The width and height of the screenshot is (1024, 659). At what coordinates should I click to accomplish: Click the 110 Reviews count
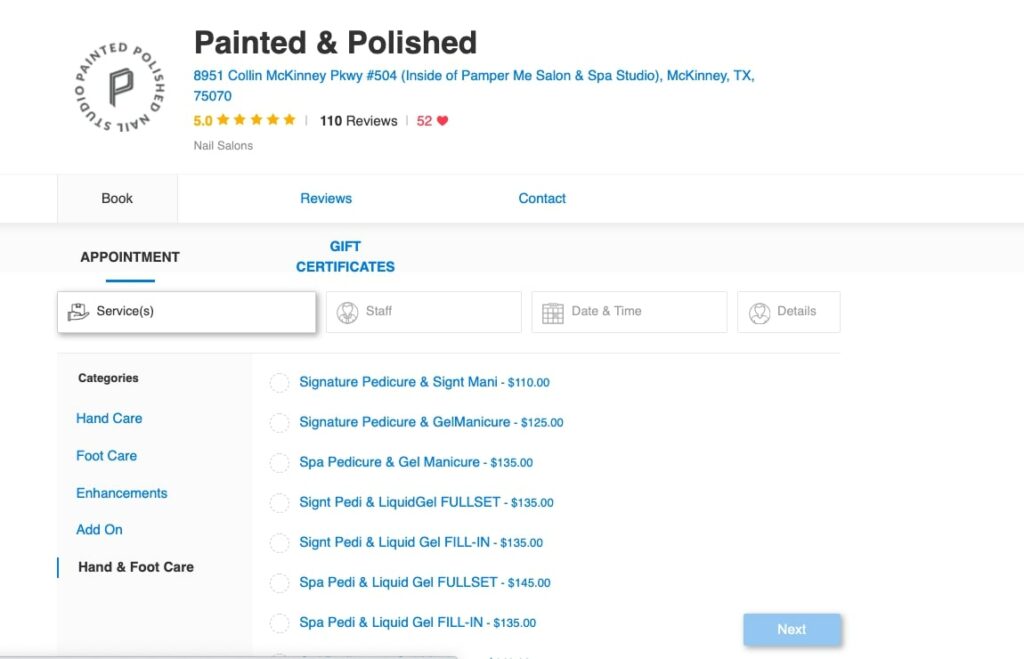click(x=359, y=121)
